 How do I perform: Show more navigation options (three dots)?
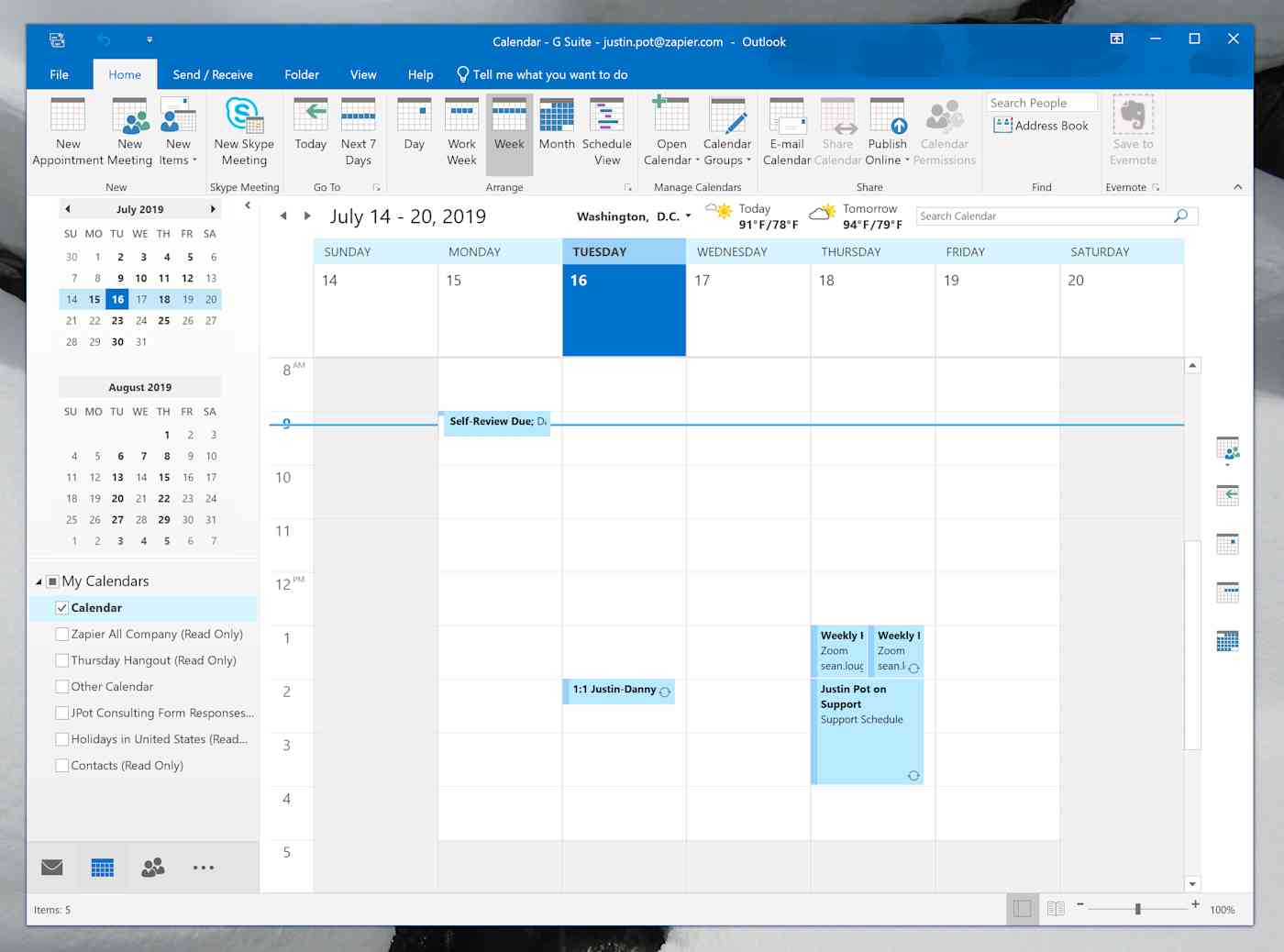pos(204,868)
